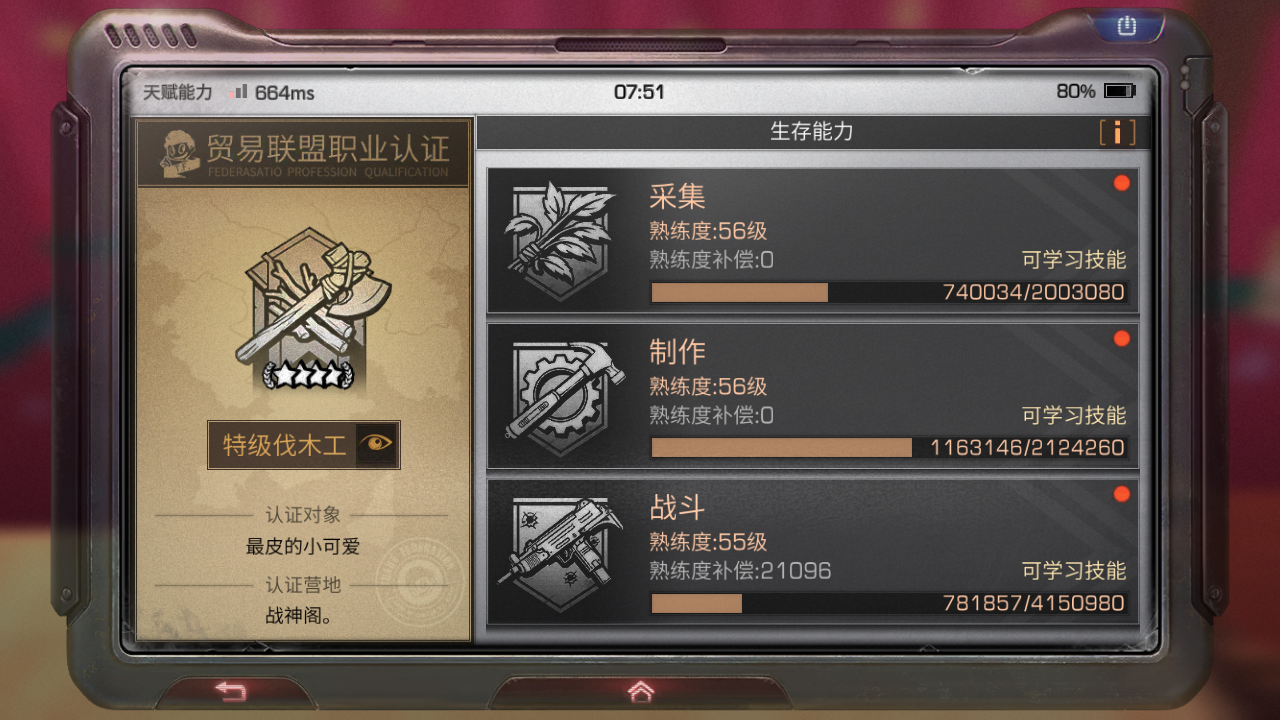Image resolution: width=1280 pixels, height=720 pixels.
Task: Tap the 特级伐木工 title button
Action: coord(304,445)
